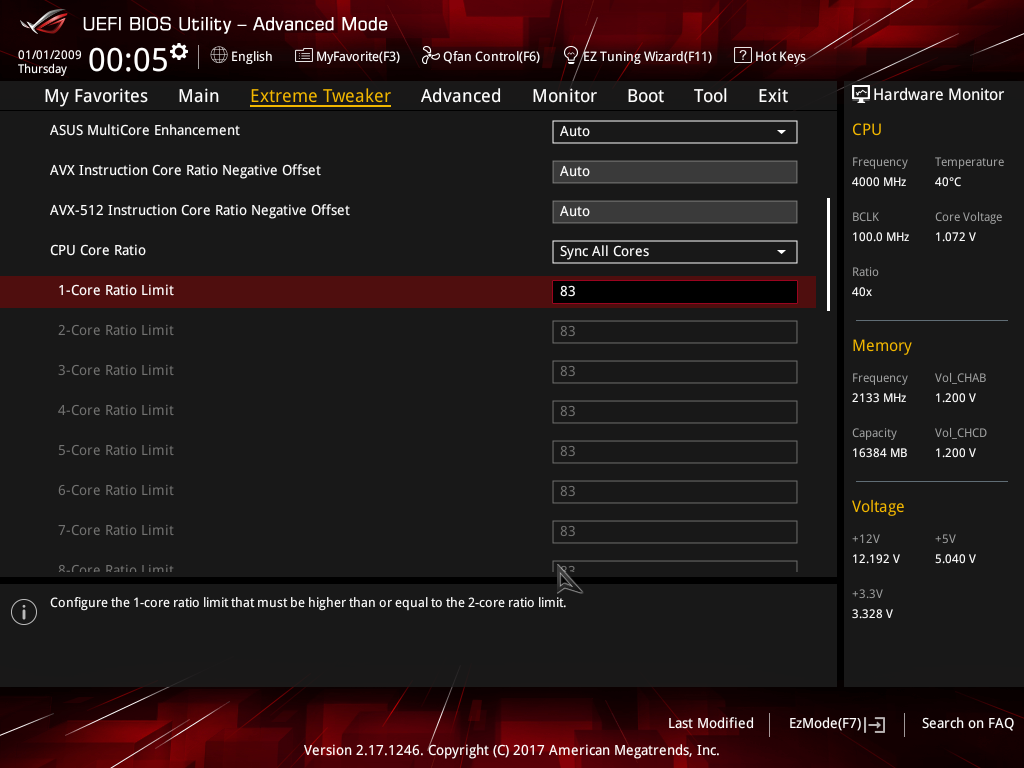Viewport: 1024px width, 768px height.
Task: Click the 5.040 V reading
Action: [x=955, y=559]
